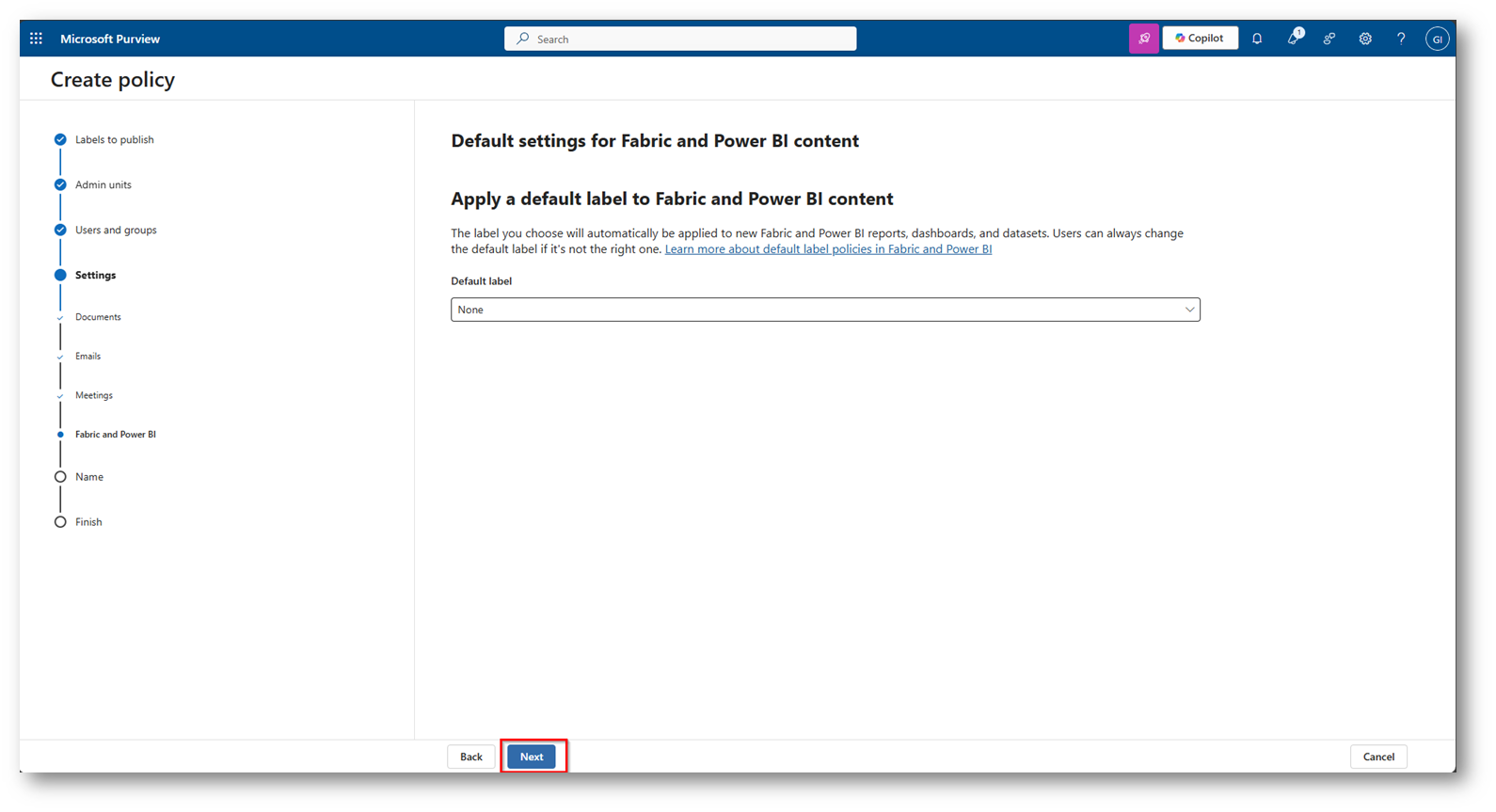Go to Microsoft Purview home title
This screenshot has height=812, width=1496.
click(x=110, y=39)
